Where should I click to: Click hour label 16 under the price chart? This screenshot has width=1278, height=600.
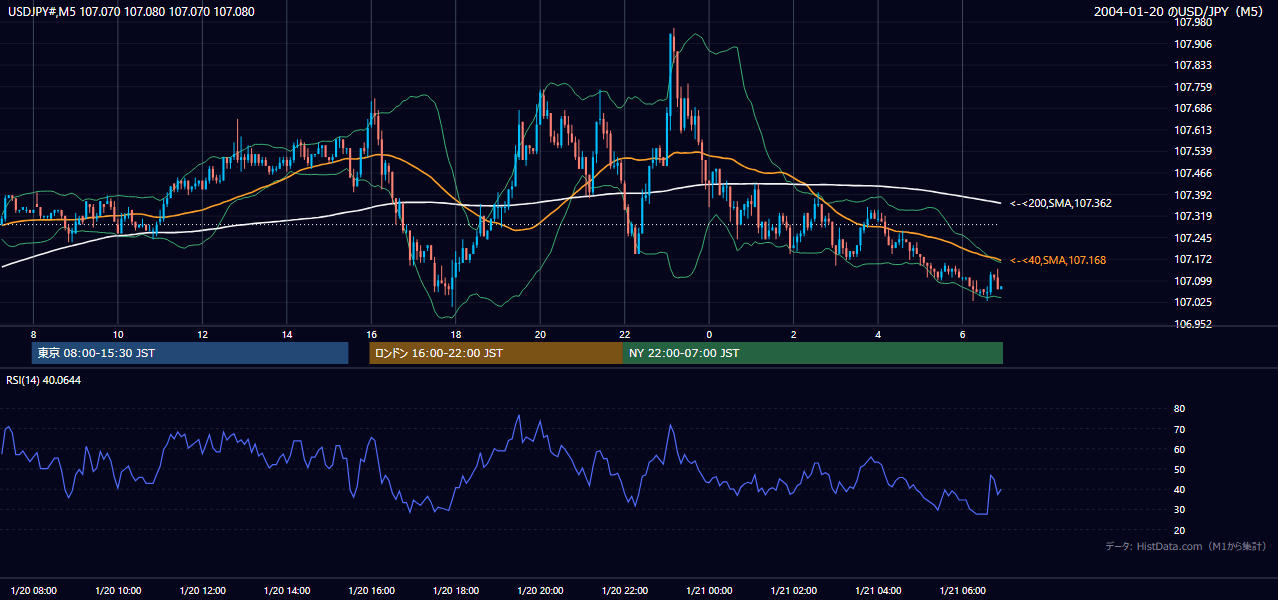point(371,334)
